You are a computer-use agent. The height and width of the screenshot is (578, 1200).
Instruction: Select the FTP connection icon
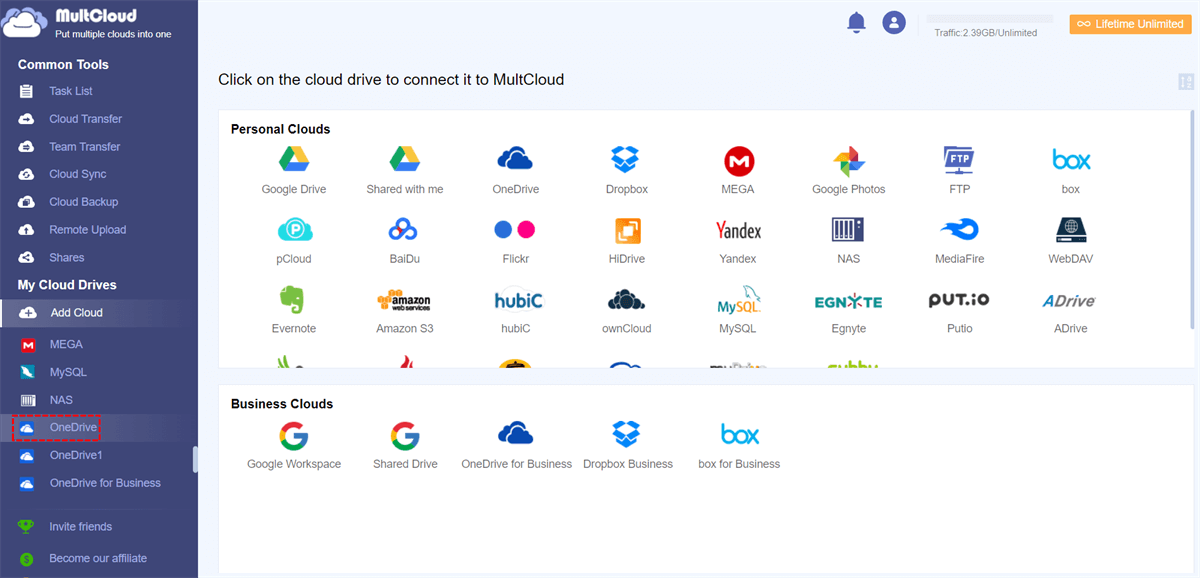click(959, 159)
